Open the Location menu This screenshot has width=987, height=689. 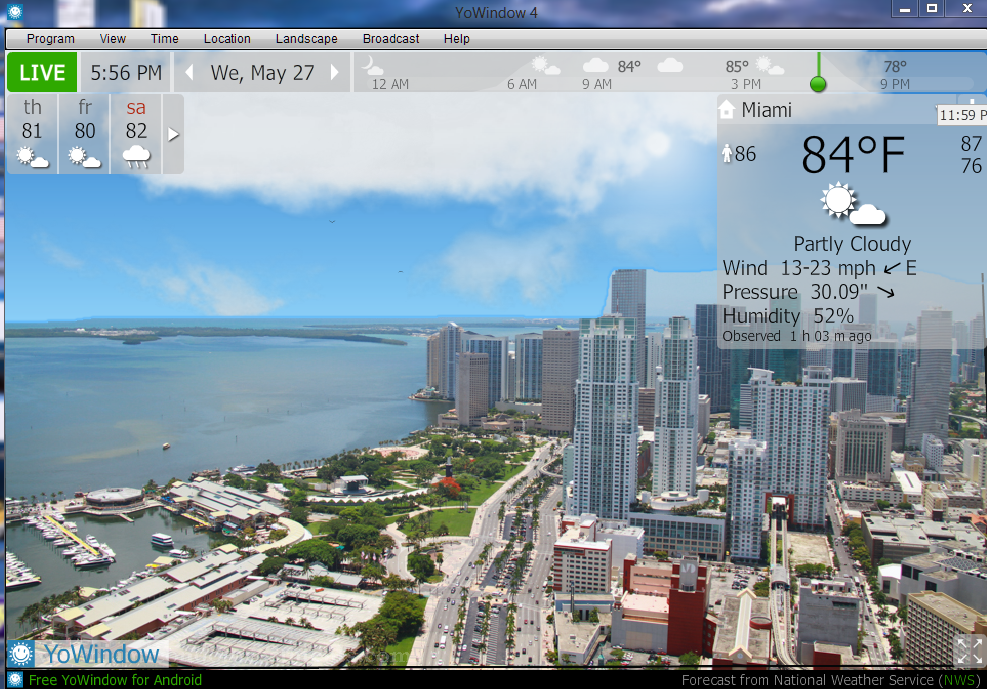point(227,39)
